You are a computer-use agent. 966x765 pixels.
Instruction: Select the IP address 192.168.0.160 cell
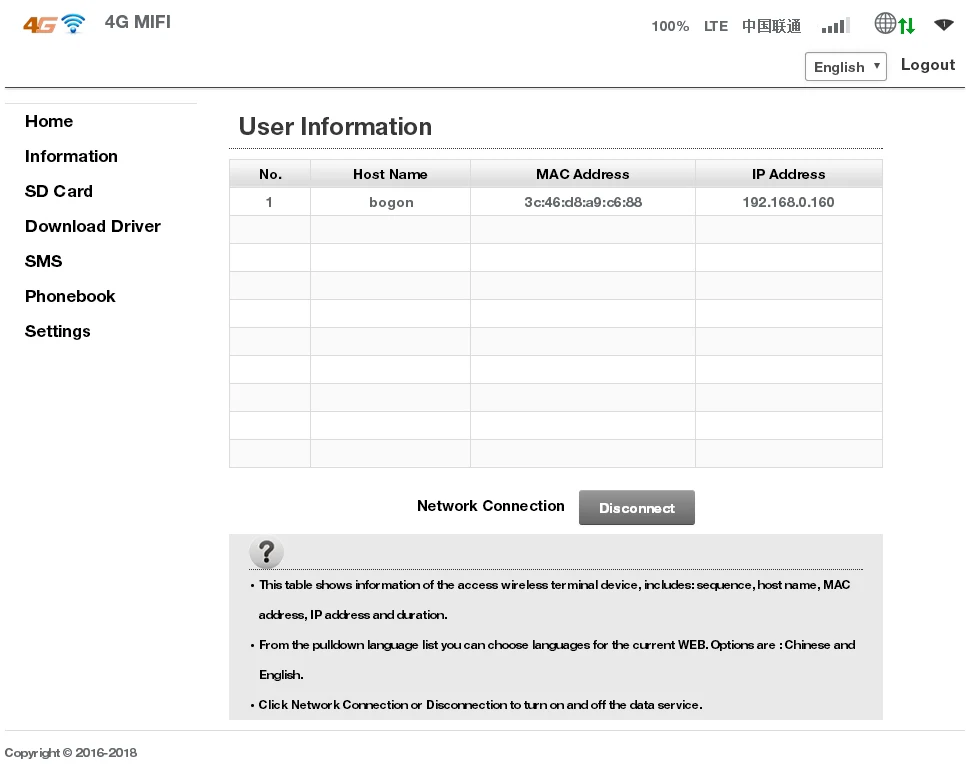coord(789,202)
